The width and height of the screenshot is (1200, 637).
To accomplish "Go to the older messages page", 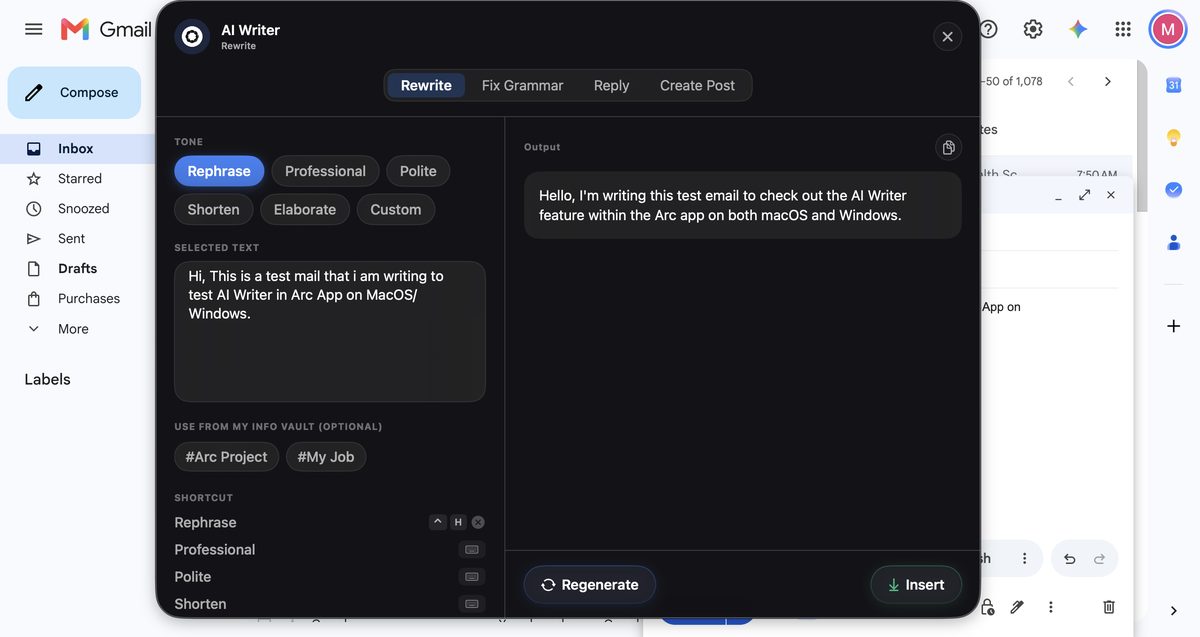I will click(1107, 81).
